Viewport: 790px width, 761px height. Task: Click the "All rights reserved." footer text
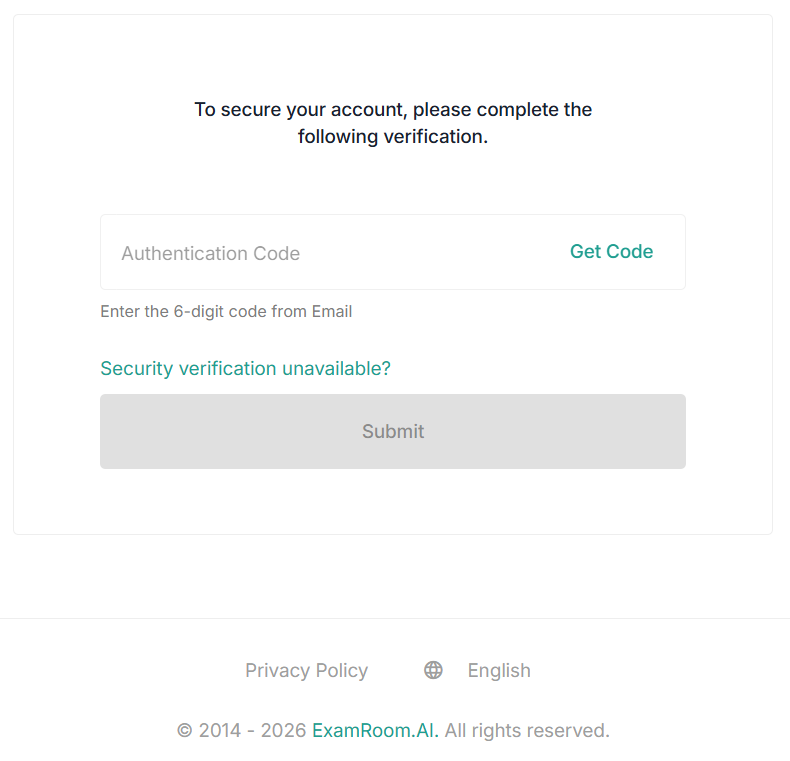527,730
